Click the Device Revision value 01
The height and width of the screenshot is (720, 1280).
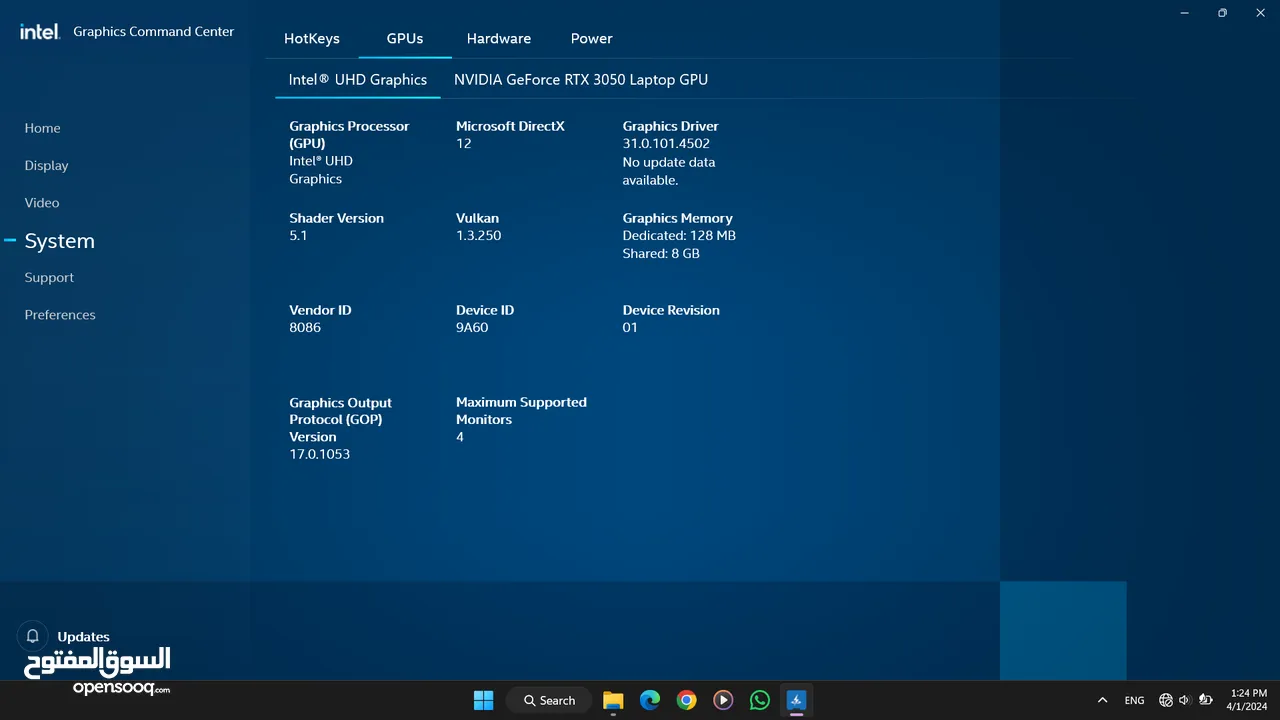pyautogui.click(x=630, y=327)
